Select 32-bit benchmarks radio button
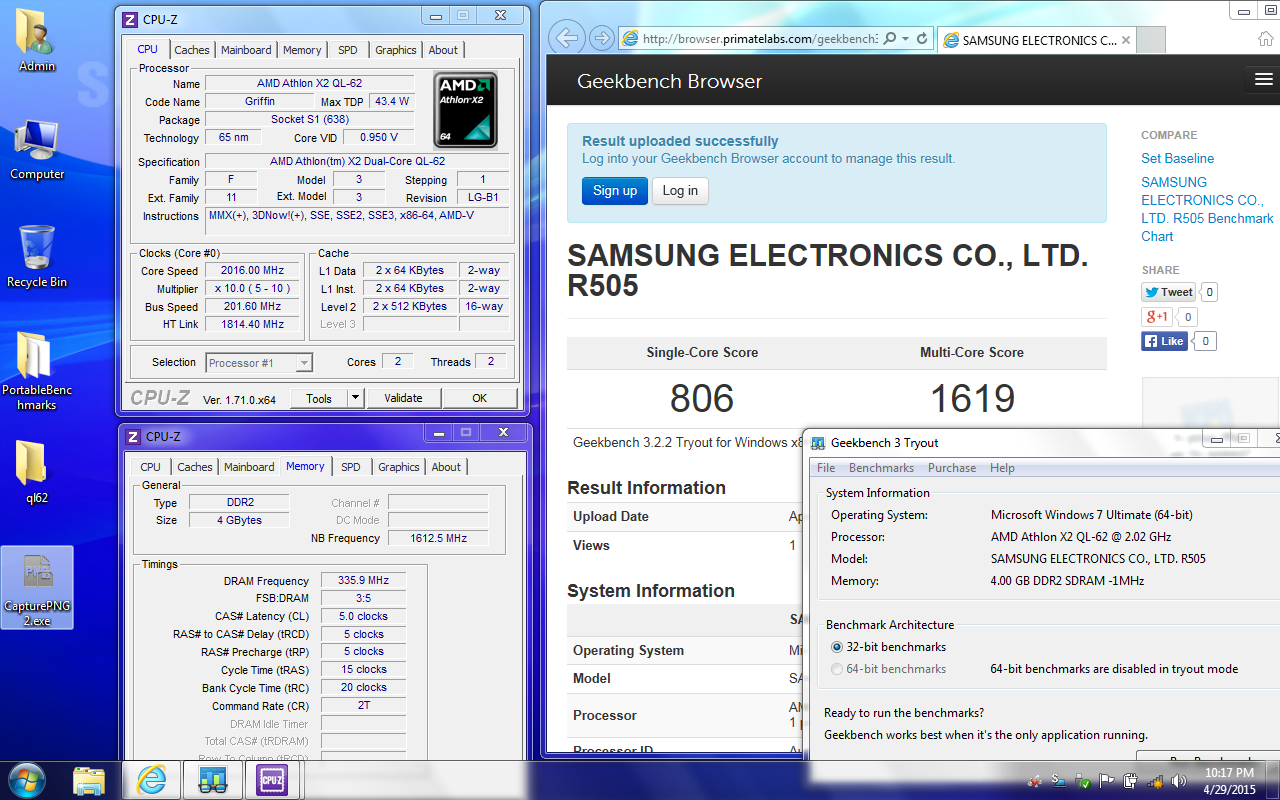This screenshot has height=800, width=1280. tap(837, 647)
